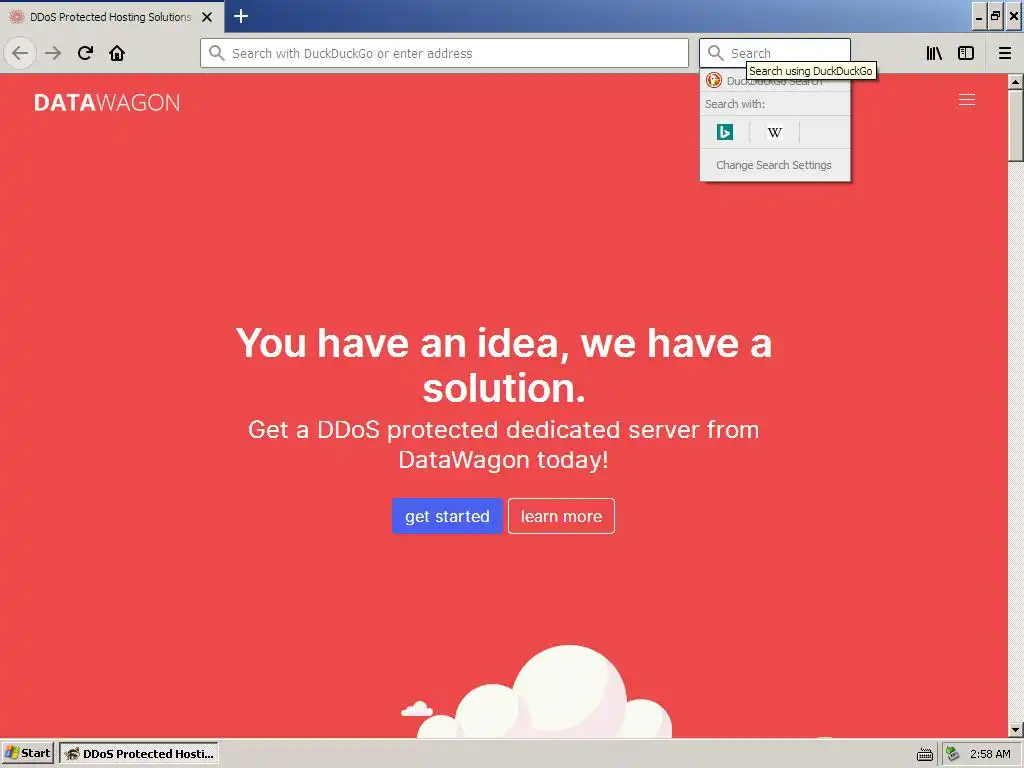Open the Windows Start menu
Viewport: 1024px width, 768px height.
coord(28,753)
